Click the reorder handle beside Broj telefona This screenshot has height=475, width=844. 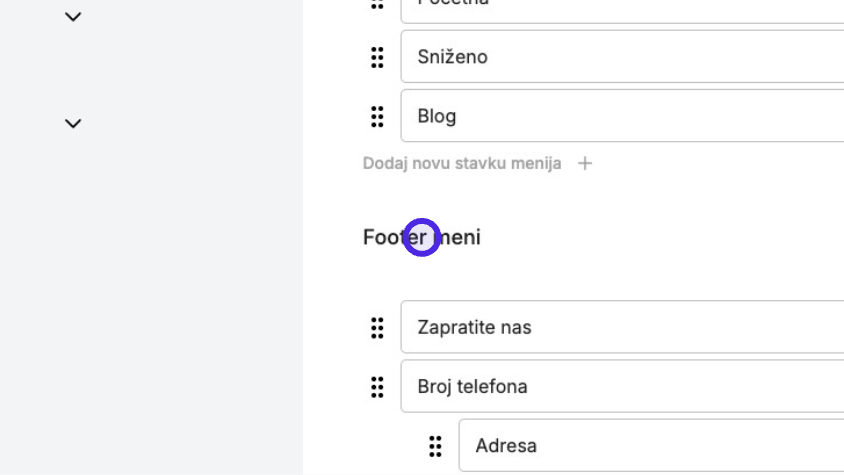click(377, 387)
